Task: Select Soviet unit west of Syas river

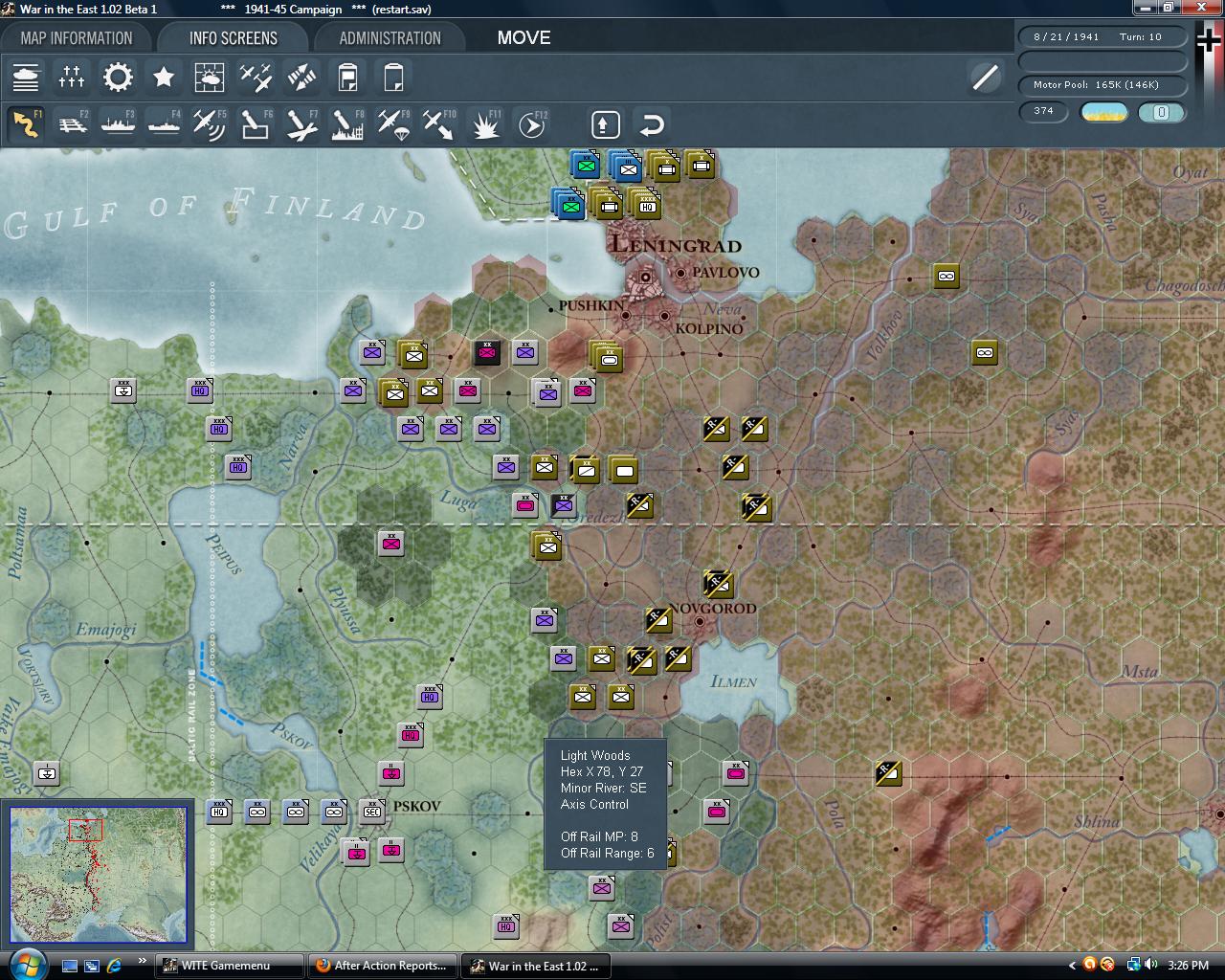Action: pyautogui.click(x=984, y=352)
